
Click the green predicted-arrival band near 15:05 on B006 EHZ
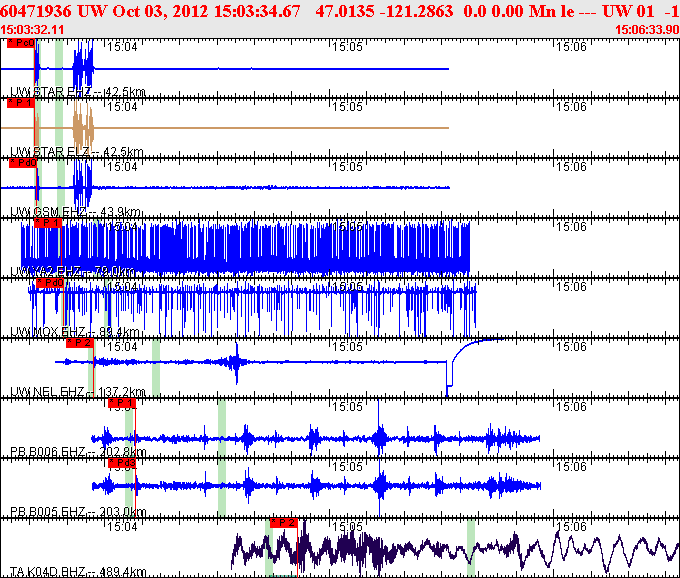click(x=222, y=427)
